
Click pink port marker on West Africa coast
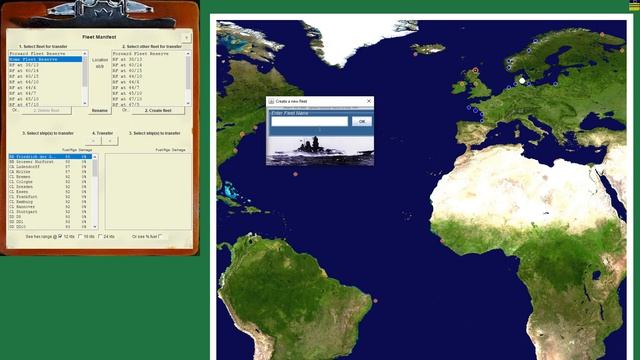coord(442,241)
